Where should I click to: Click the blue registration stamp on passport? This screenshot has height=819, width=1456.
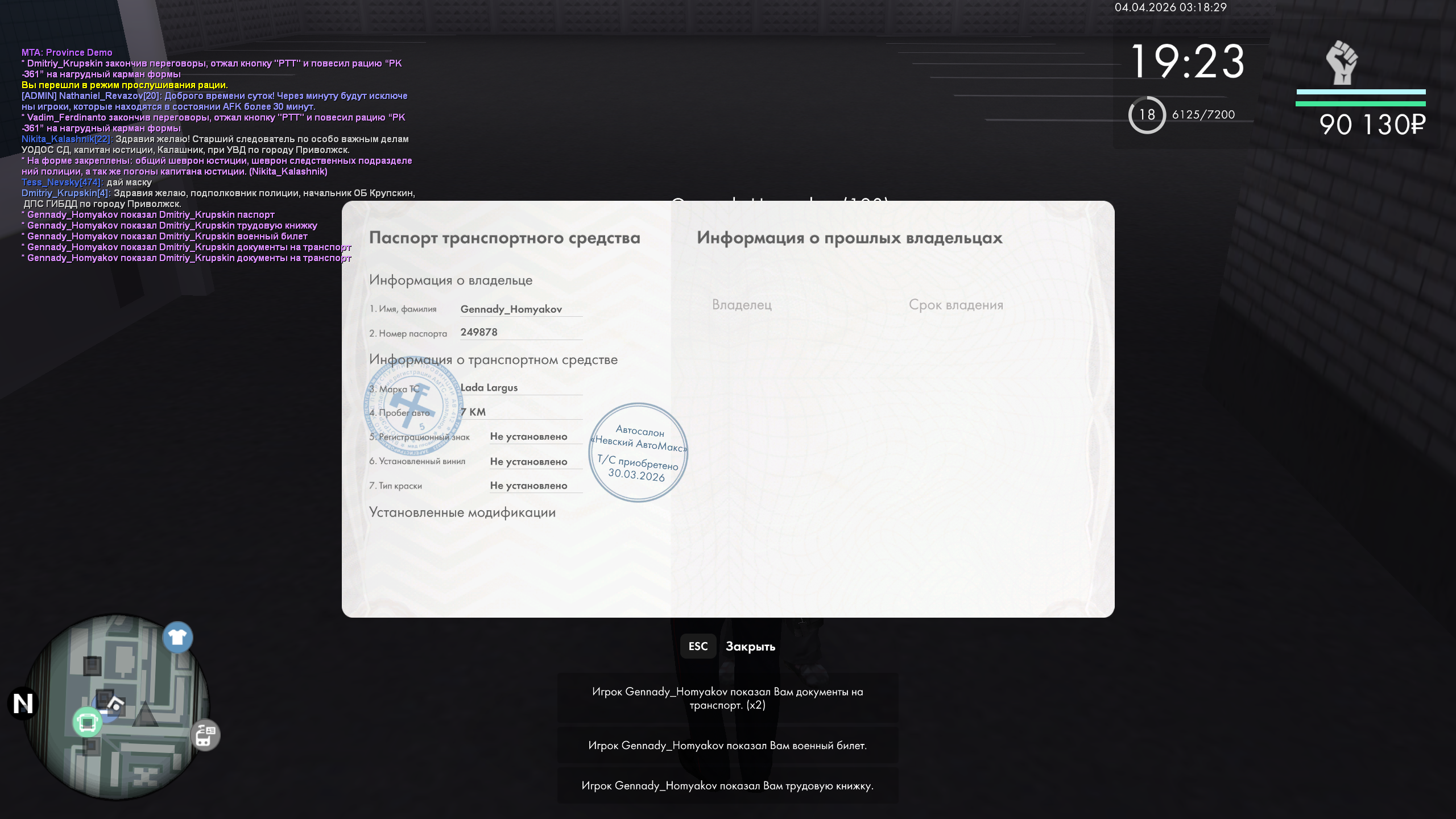[413, 405]
